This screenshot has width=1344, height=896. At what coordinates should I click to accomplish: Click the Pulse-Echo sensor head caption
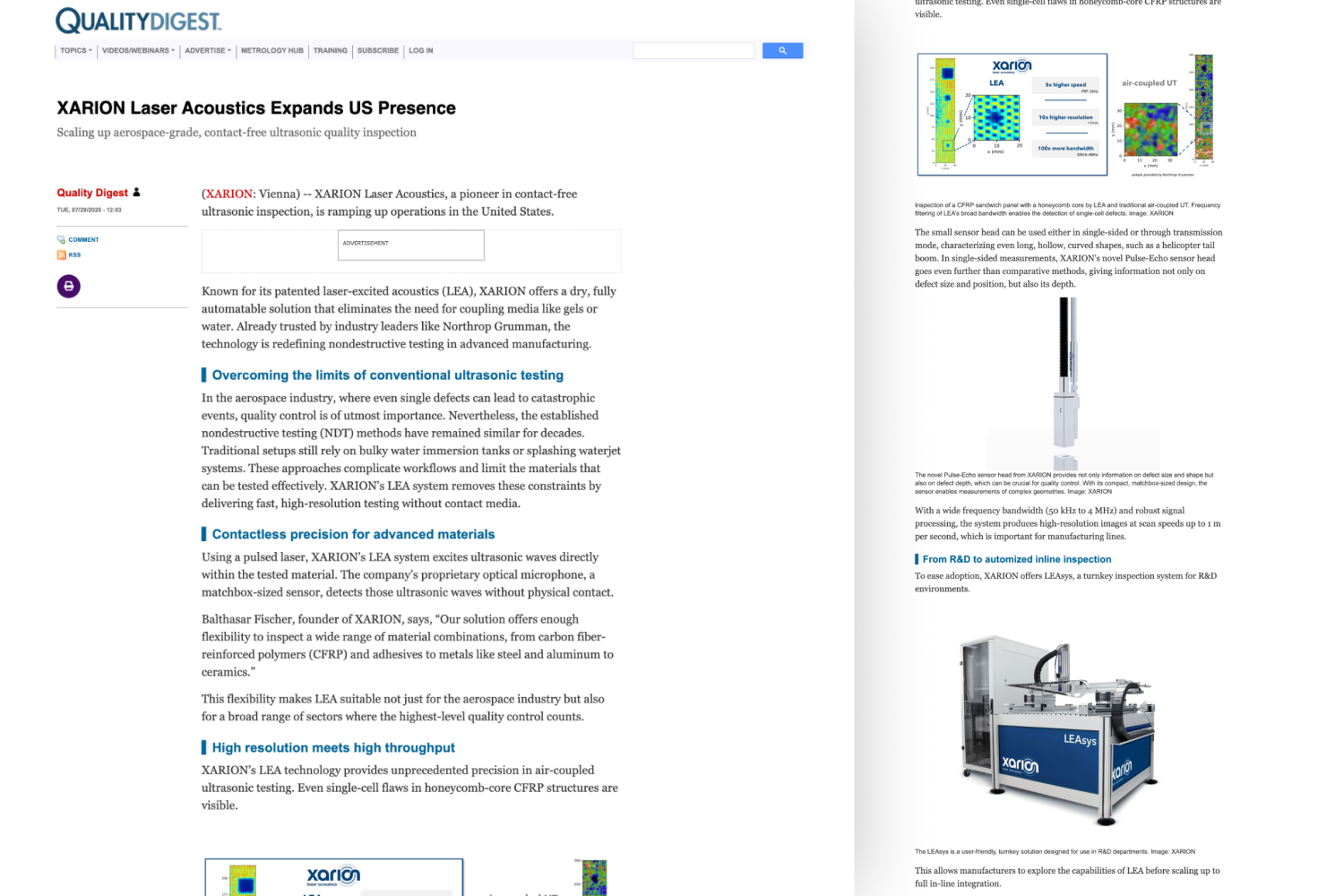click(x=1064, y=484)
